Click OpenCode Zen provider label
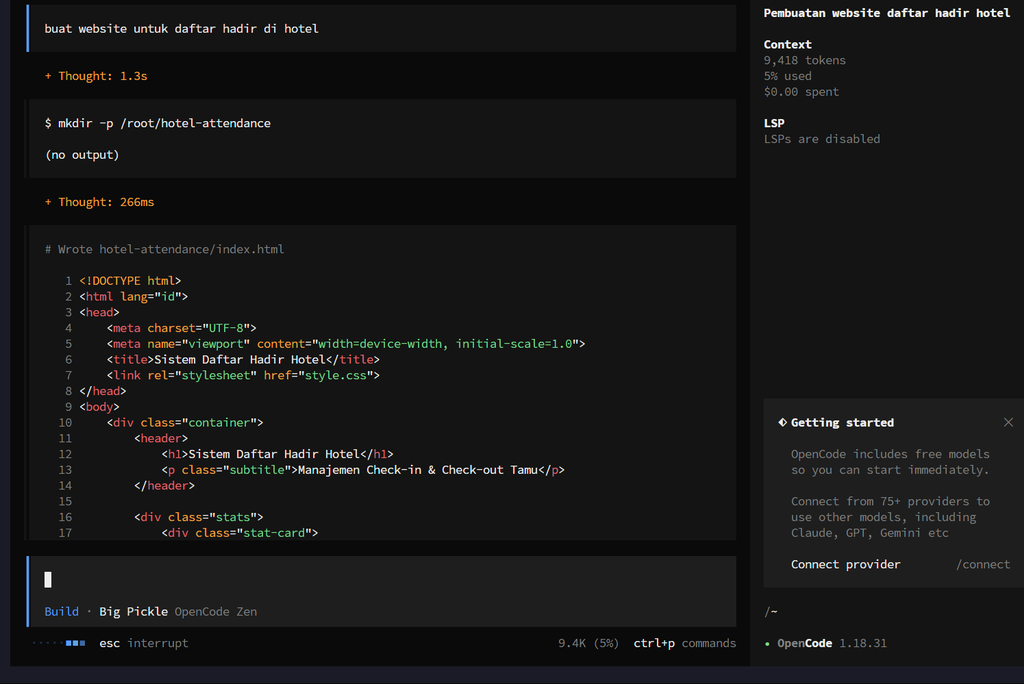 tap(216, 611)
